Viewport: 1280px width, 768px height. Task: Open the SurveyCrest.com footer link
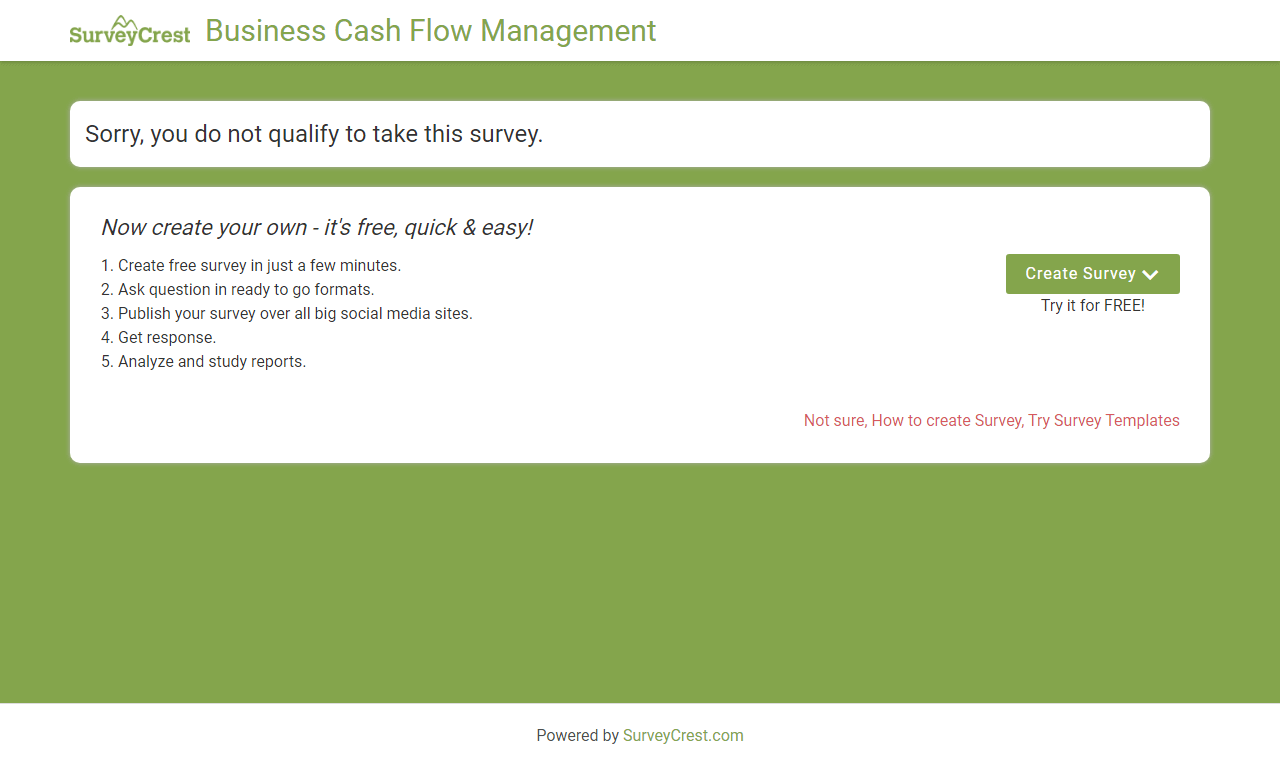coord(683,735)
